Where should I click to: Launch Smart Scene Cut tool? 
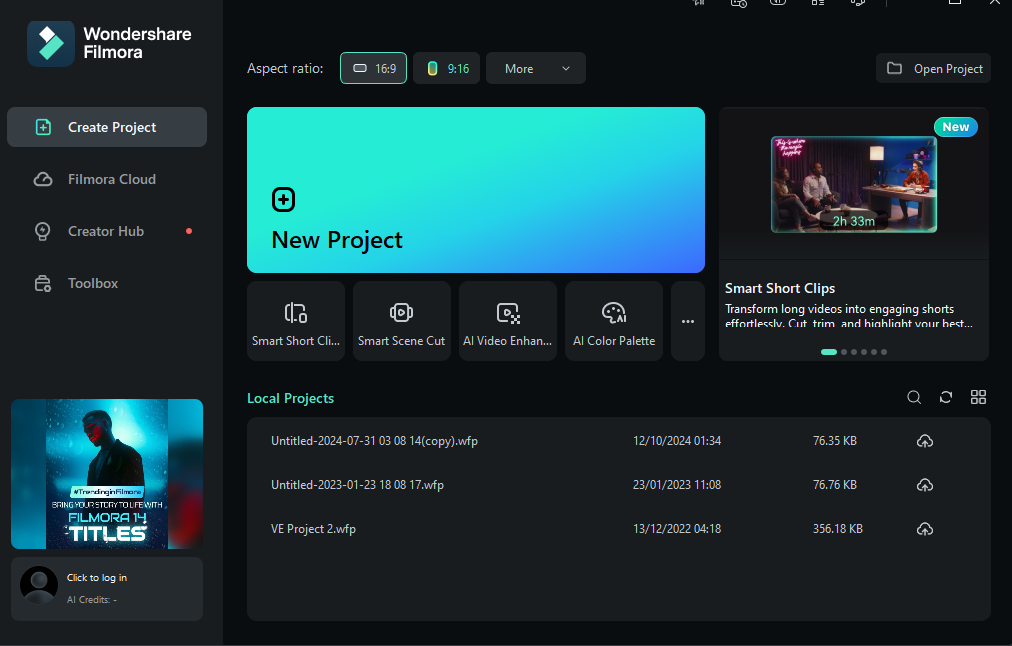click(401, 321)
